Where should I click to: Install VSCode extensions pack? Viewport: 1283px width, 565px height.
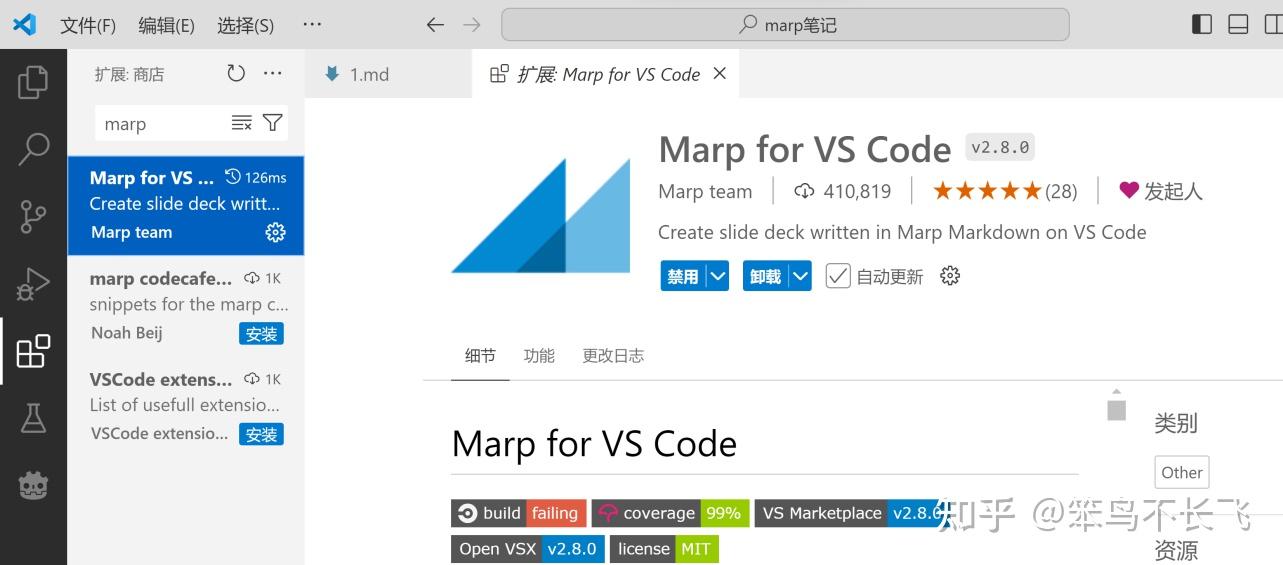(262, 434)
